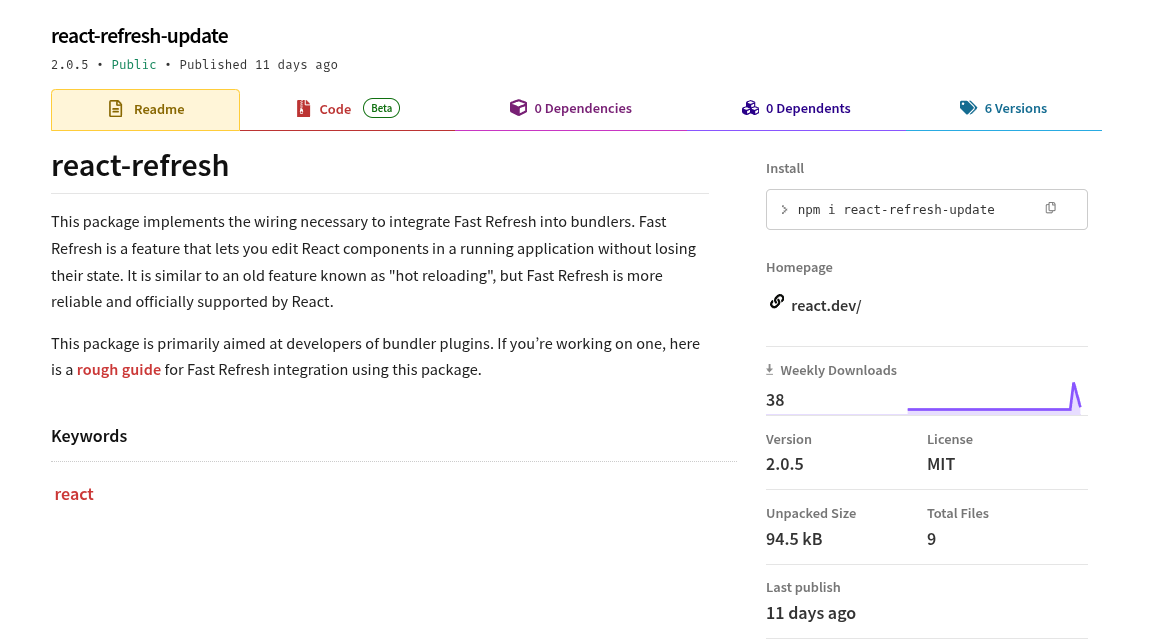
Task: Click the weekly downloads sparkline chart
Action: [x=995, y=400]
